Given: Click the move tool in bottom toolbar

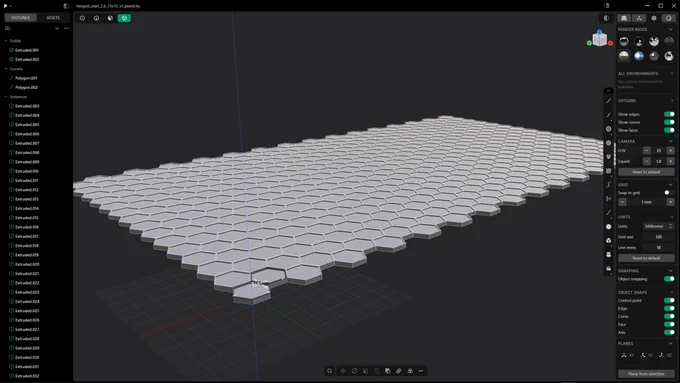Looking at the screenshot, I should pyautogui.click(x=343, y=371).
